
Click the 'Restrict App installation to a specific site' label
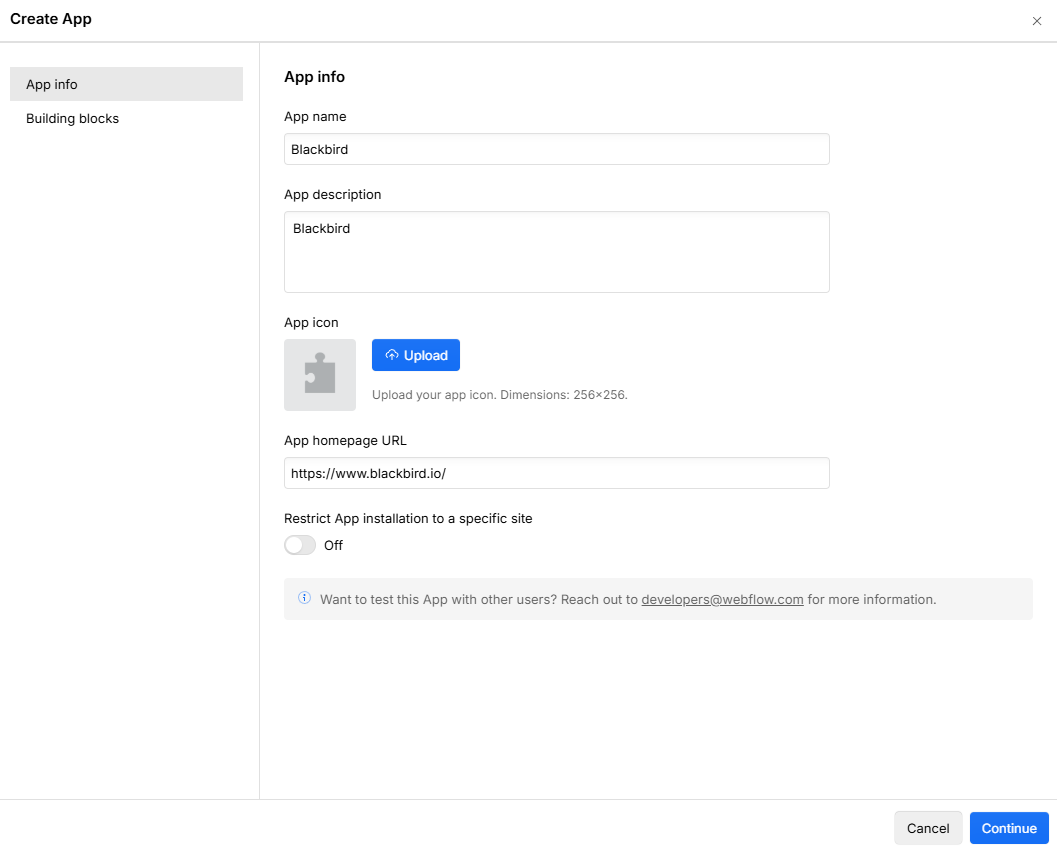point(408,519)
